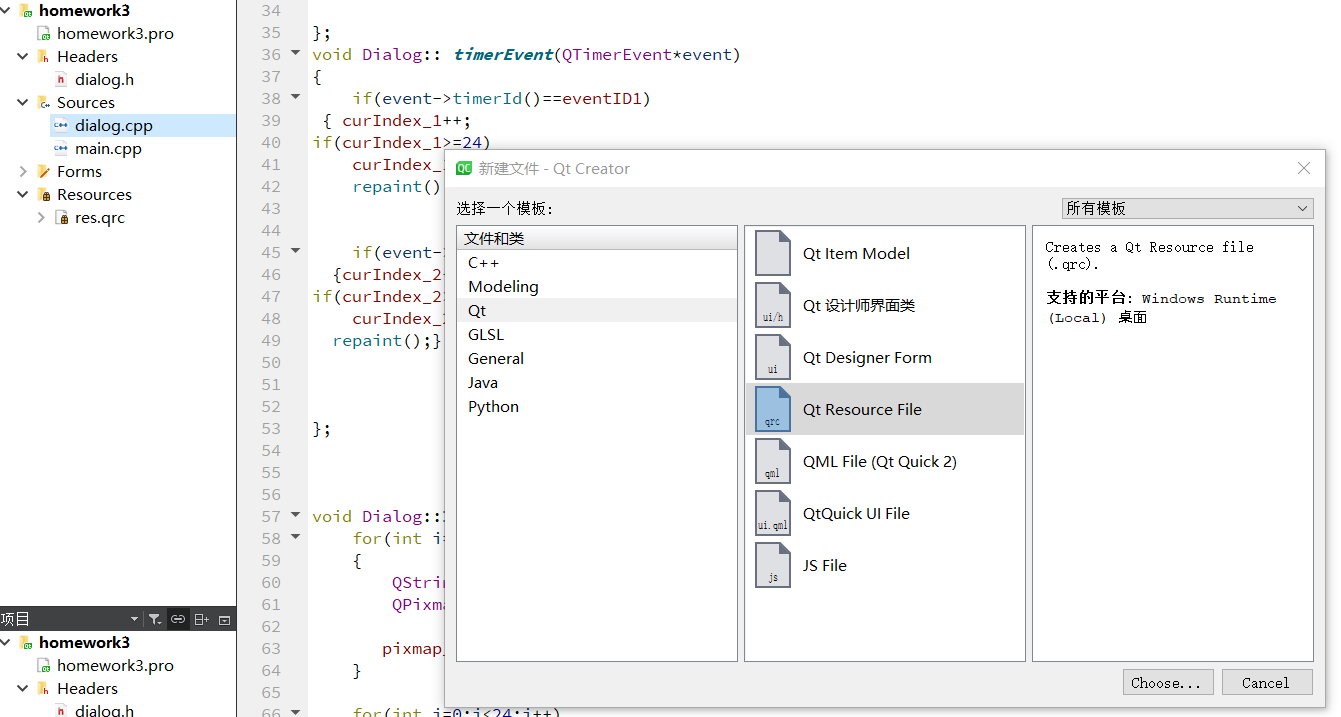Select the Qt Designer Form template
The width and height of the screenshot is (1341, 717).
[x=885, y=357]
